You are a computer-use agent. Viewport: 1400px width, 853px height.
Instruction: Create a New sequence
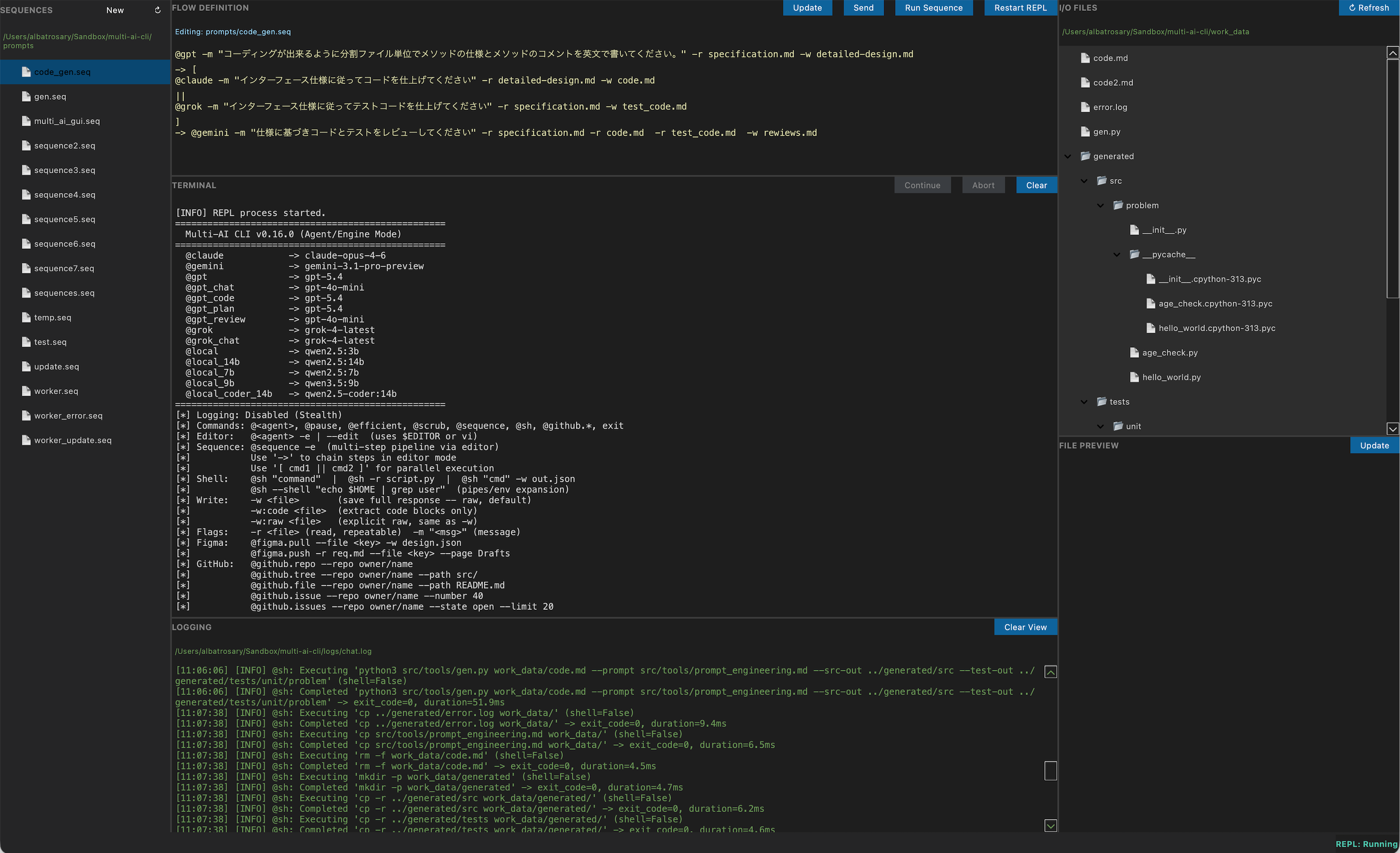pyautogui.click(x=115, y=10)
